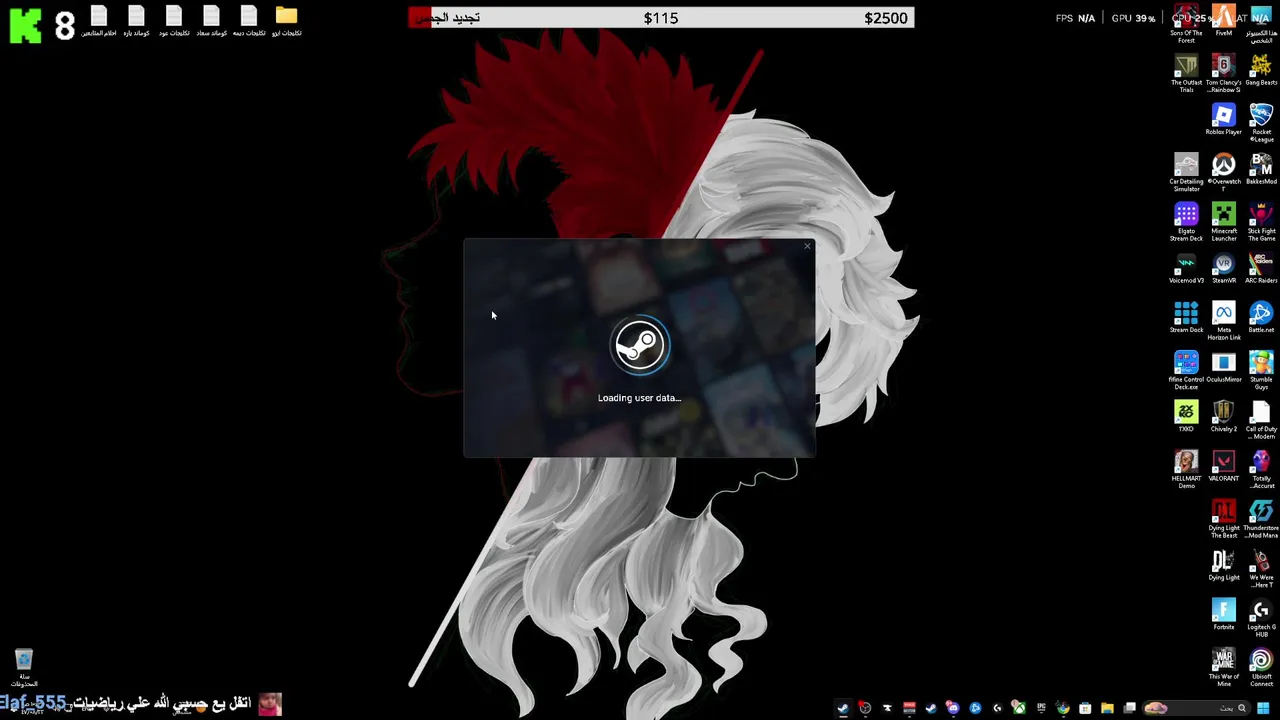Open the 2XKO desktop shortcut
The image size is (1280, 720).
pos(1186,417)
